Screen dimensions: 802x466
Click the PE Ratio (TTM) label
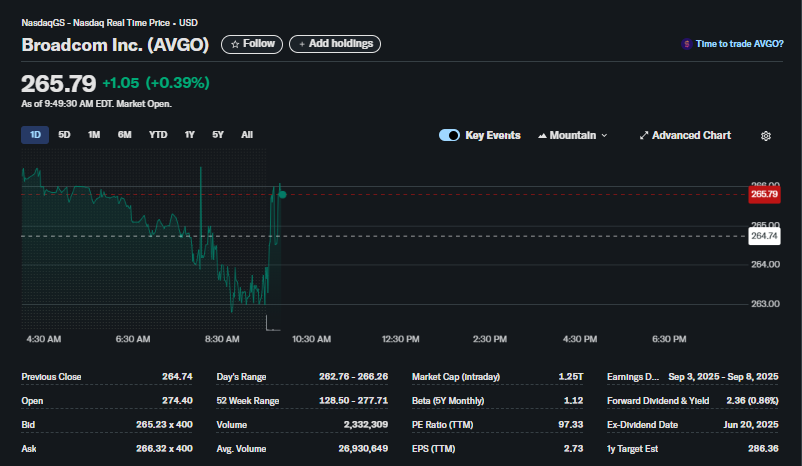442,425
